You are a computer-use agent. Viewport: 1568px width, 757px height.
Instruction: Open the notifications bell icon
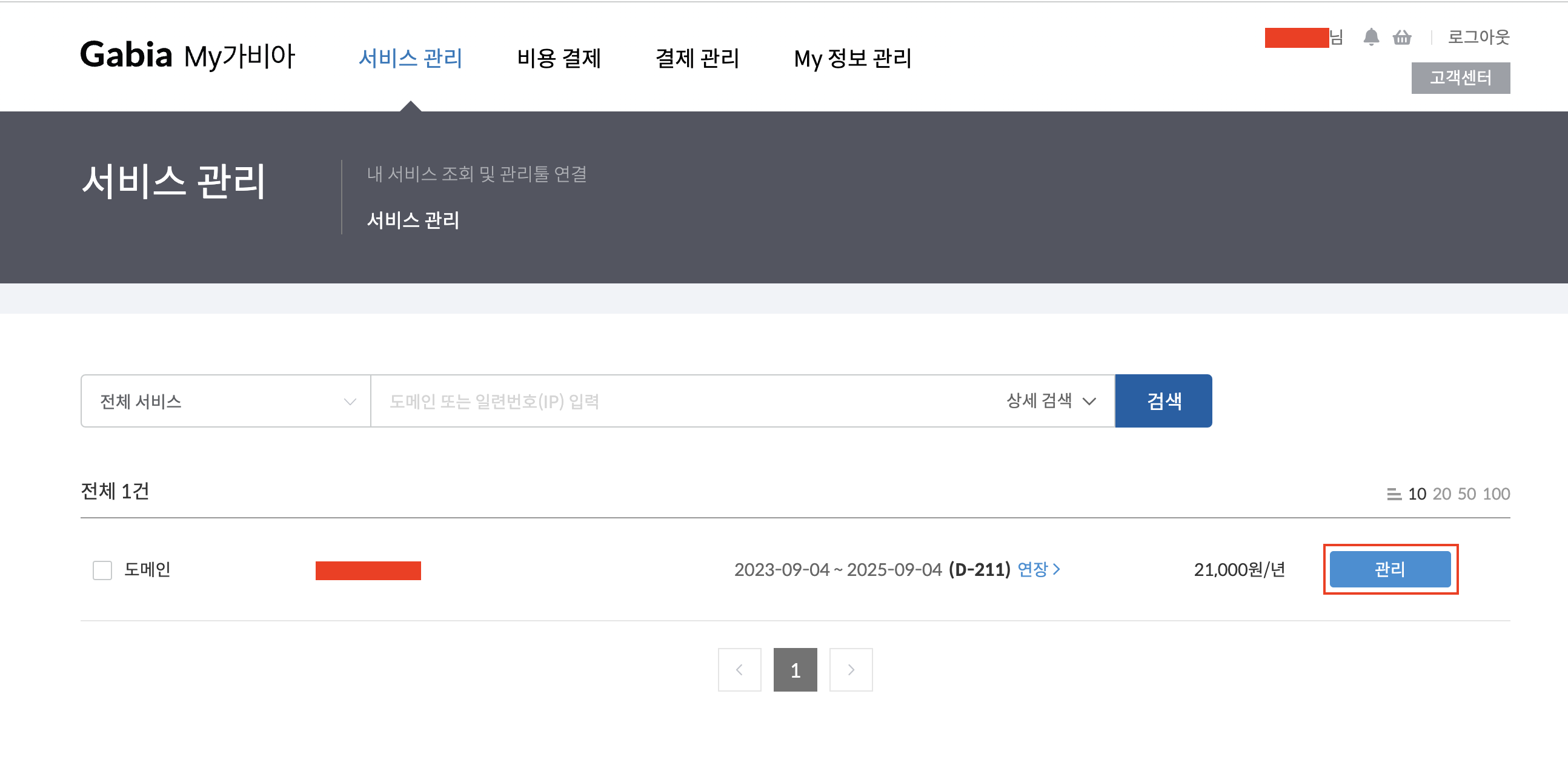(1371, 38)
